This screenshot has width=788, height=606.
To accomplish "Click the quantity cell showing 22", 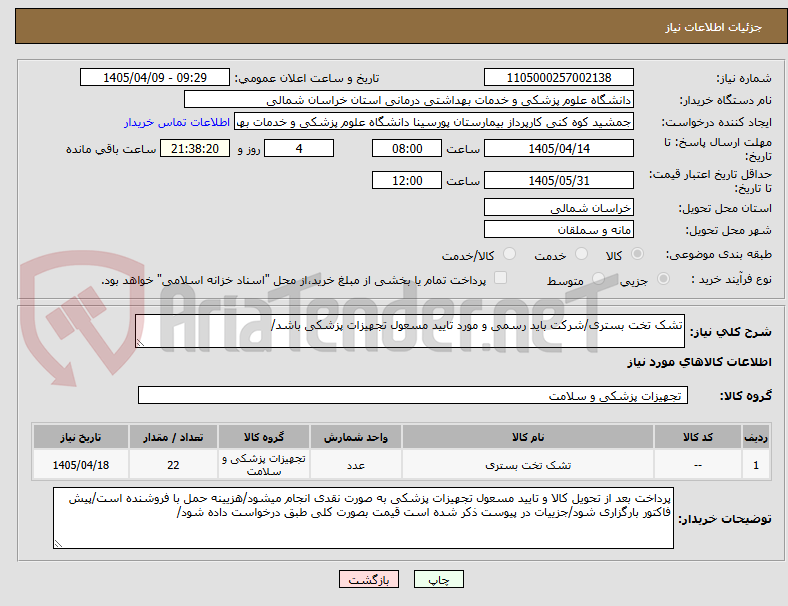I will point(173,465).
